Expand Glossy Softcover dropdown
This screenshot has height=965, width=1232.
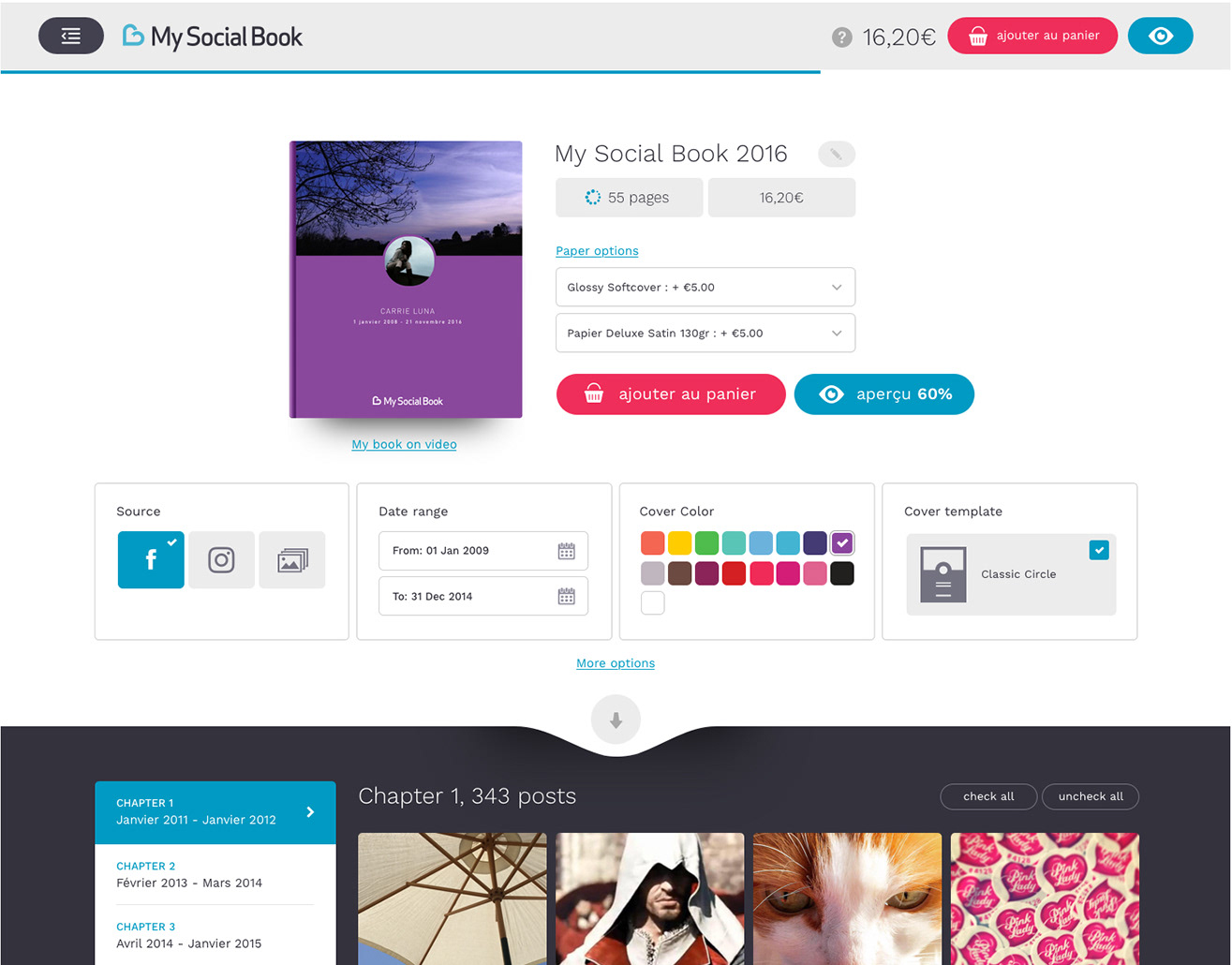click(x=705, y=287)
